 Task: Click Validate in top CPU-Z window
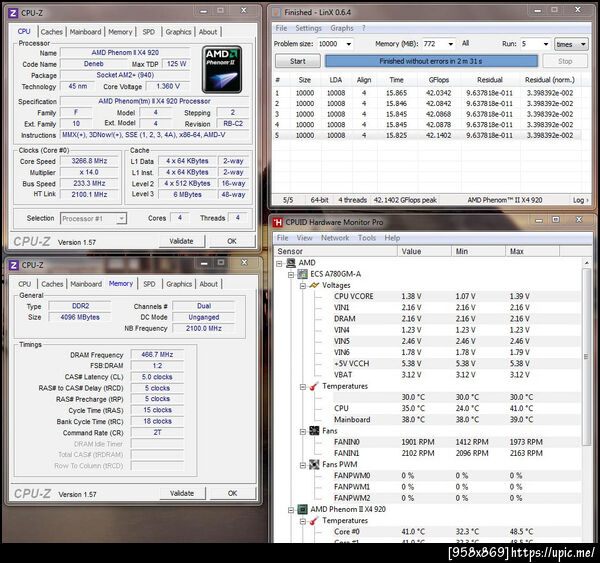click(x=181, y=242)
